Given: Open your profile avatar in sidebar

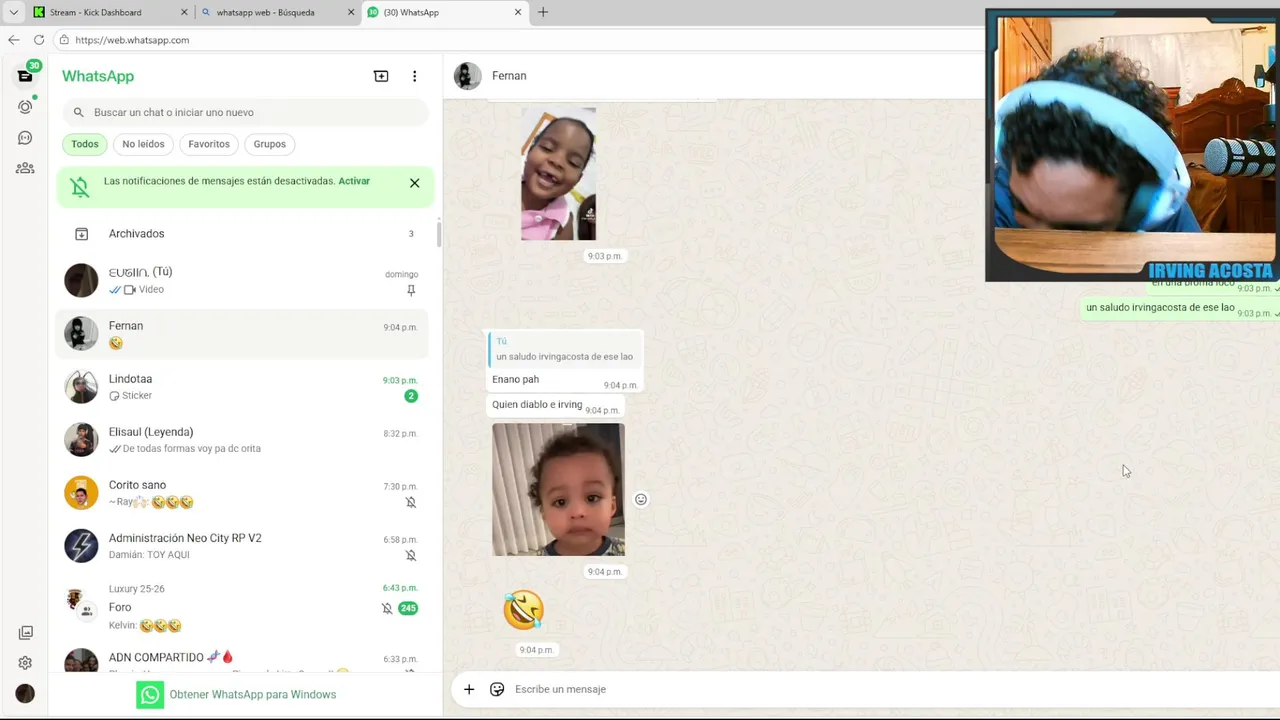Looking at the screenshot, I should tap(25, 693).
